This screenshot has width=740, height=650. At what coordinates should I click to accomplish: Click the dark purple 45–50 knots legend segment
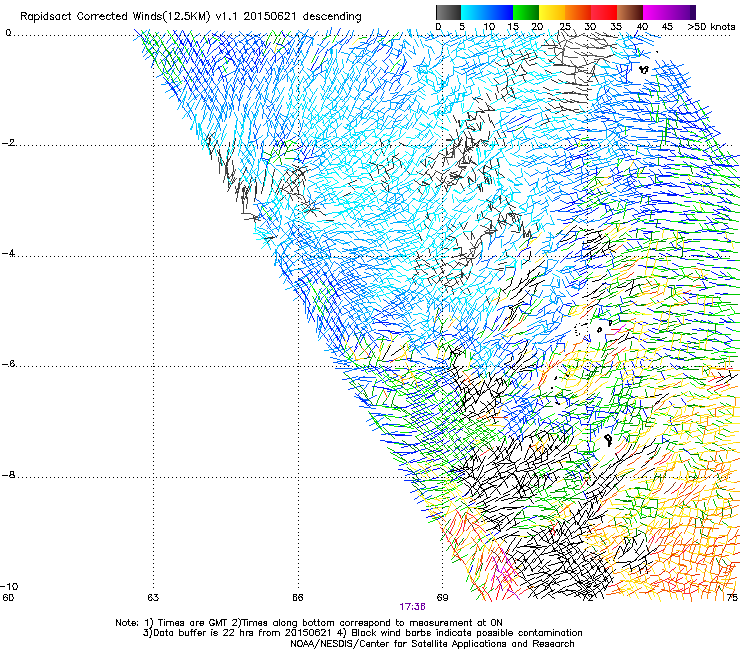682,12
